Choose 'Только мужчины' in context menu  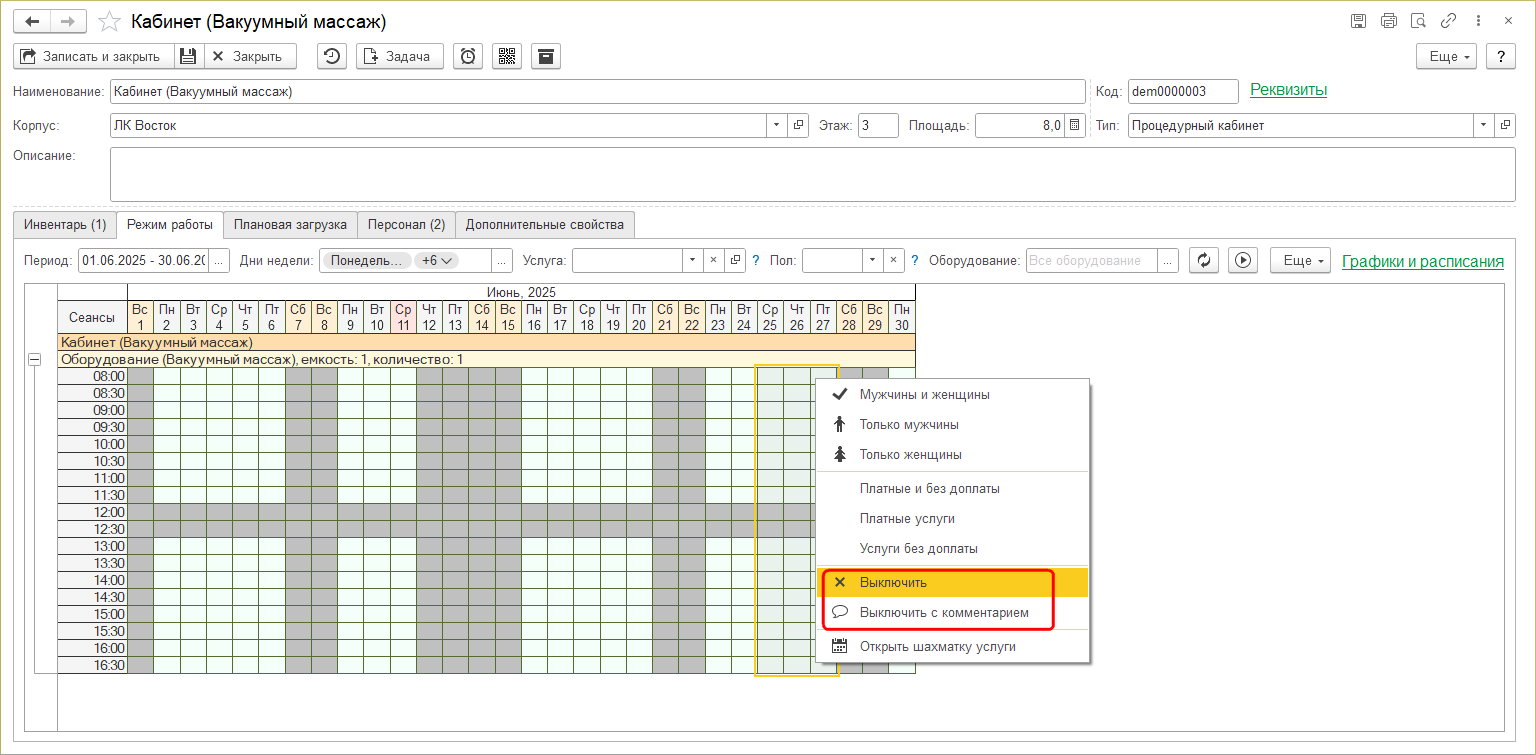(908, 424)
